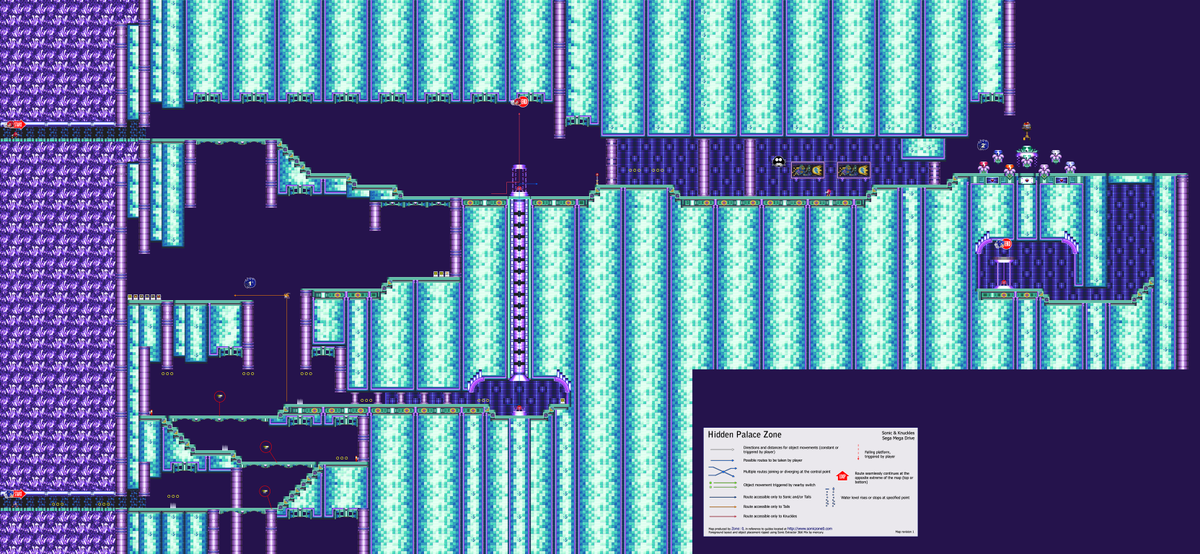This screenshot has height=554, width=1200.
Task: Click the crossing blue arrows legend symbol
Action: [x=722, y=471]
